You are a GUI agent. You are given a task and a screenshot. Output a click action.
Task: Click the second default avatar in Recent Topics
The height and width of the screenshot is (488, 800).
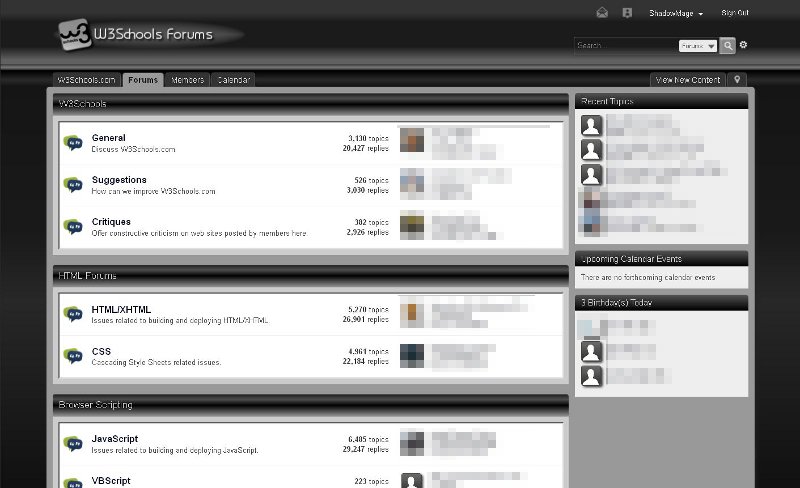pos(591,150)
